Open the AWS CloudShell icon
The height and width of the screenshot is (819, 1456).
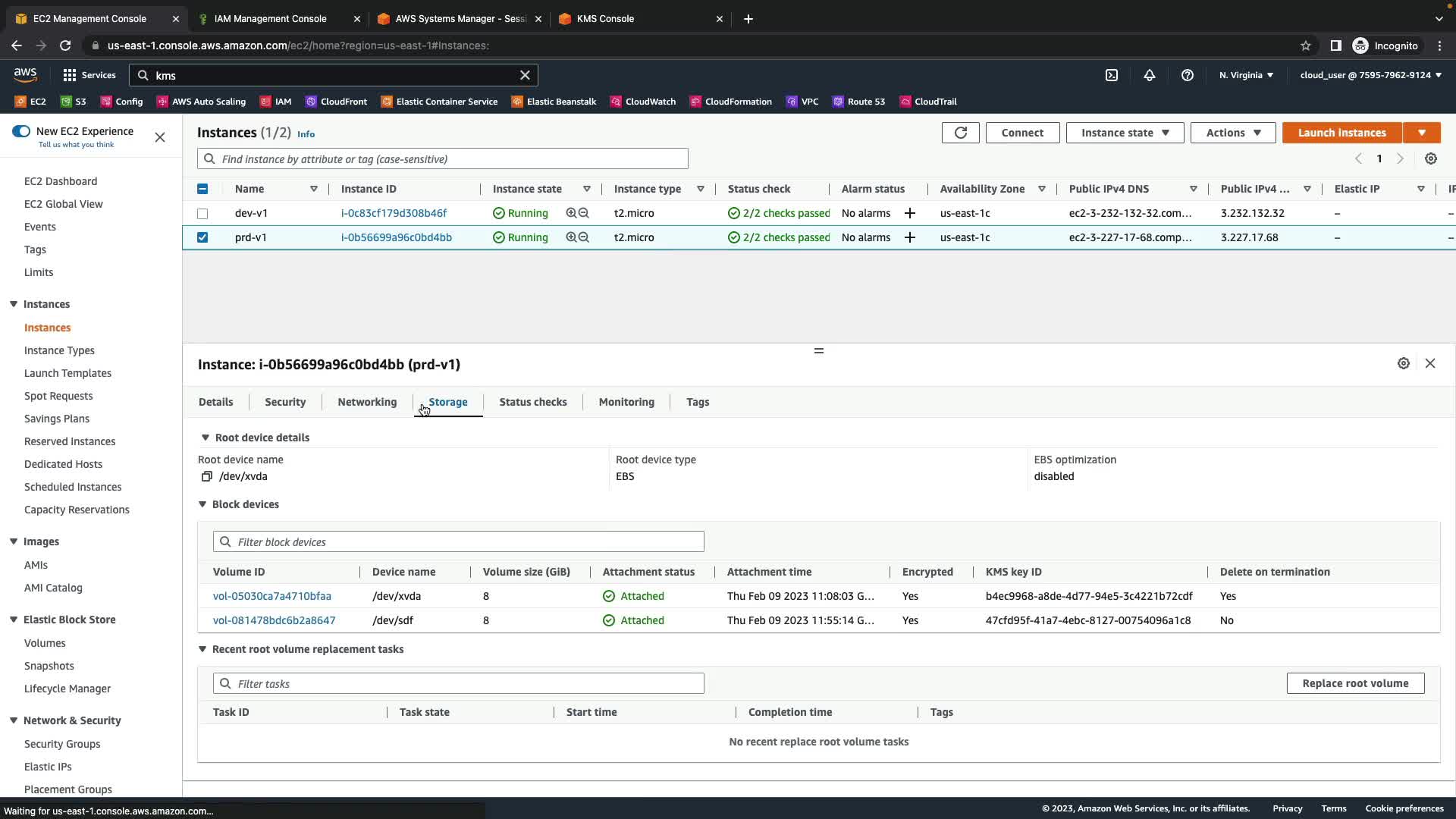click(1112, 75)
